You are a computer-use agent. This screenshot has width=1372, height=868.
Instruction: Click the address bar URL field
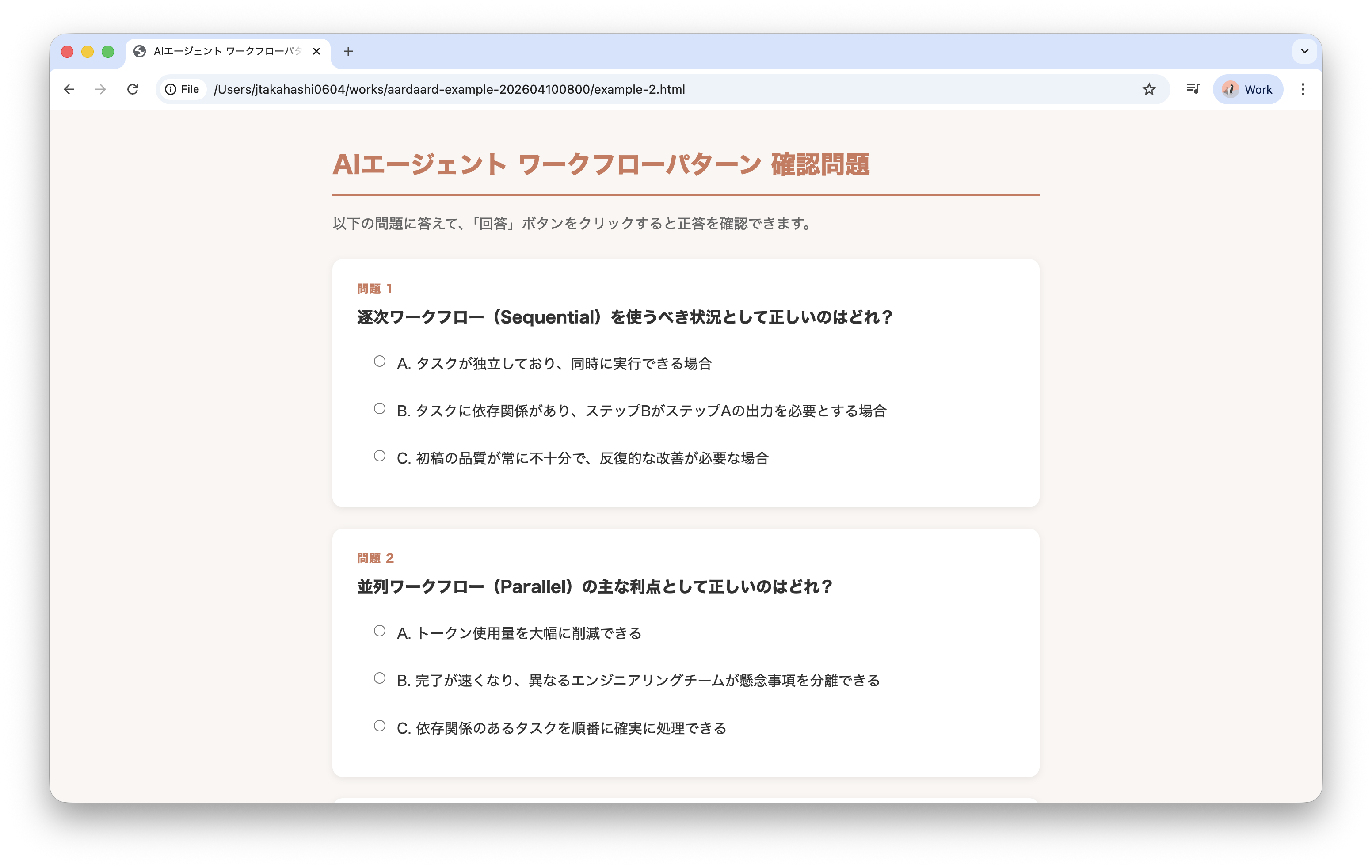click(x=627, y=89)
